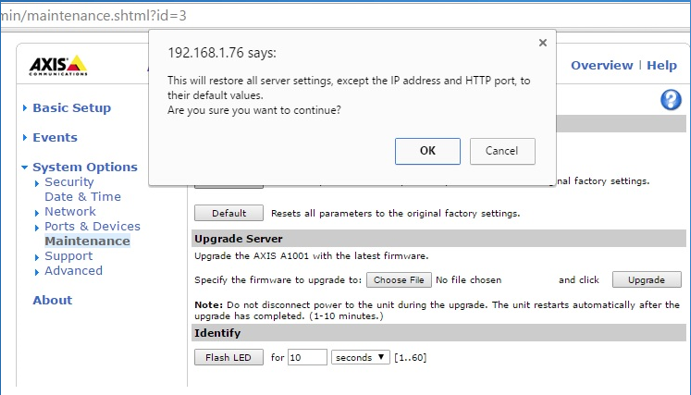This screenshot has height=395, width=691.
Task: Click the browser address bar URL
Action: point(93,16)
